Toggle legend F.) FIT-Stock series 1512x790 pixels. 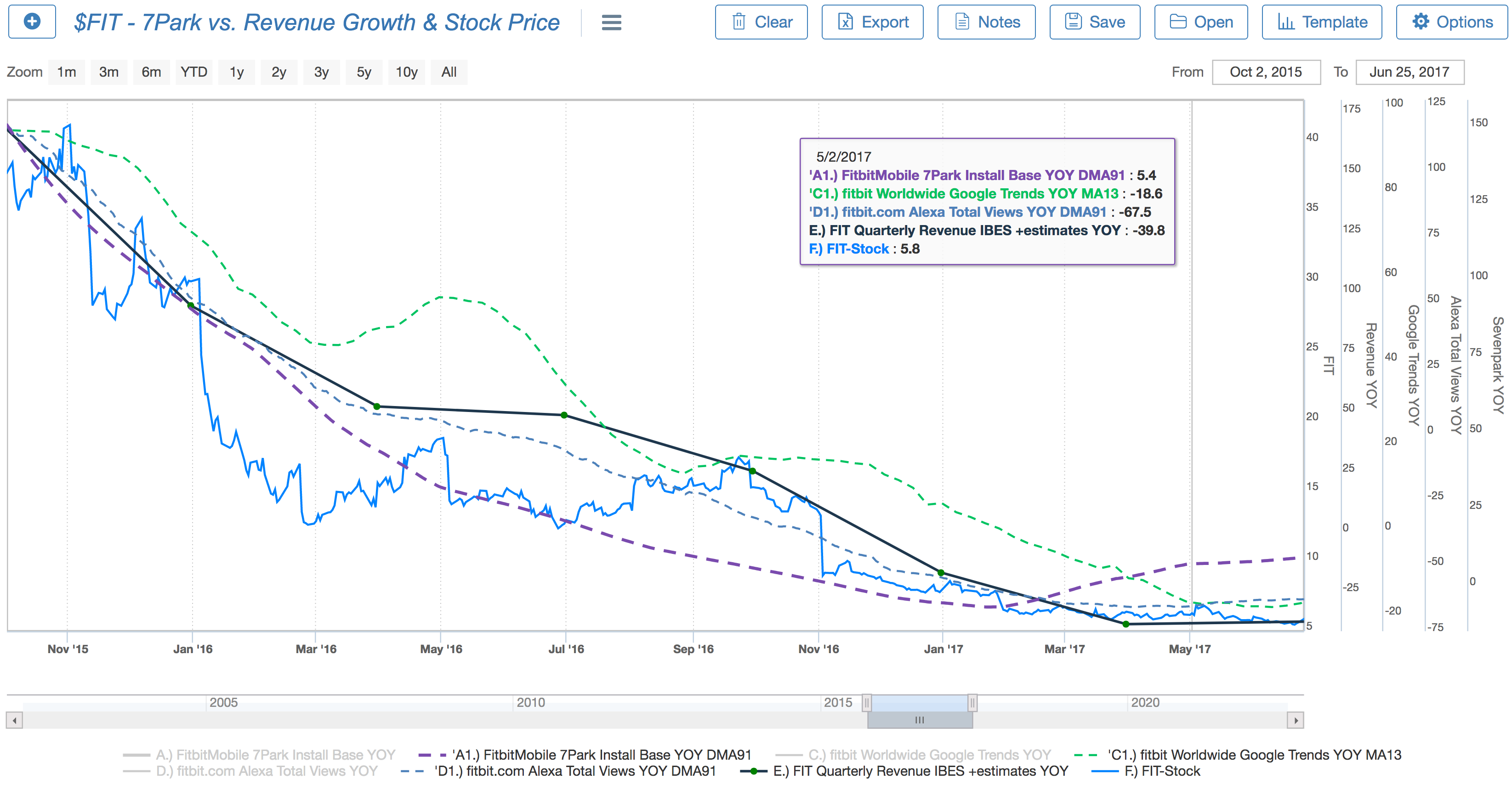point(1145,771)
